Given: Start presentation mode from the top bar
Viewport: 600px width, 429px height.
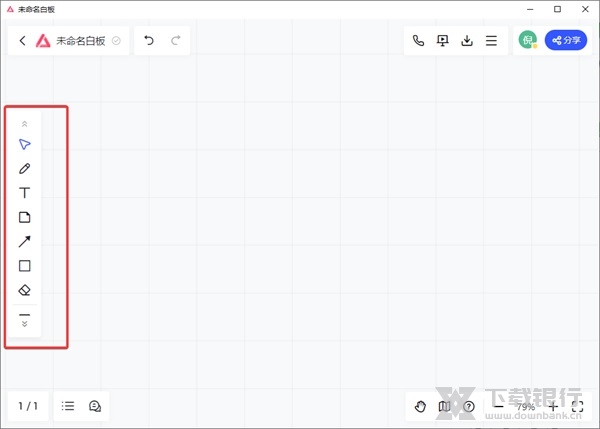Looking at the screenshot, I should 443,41.
